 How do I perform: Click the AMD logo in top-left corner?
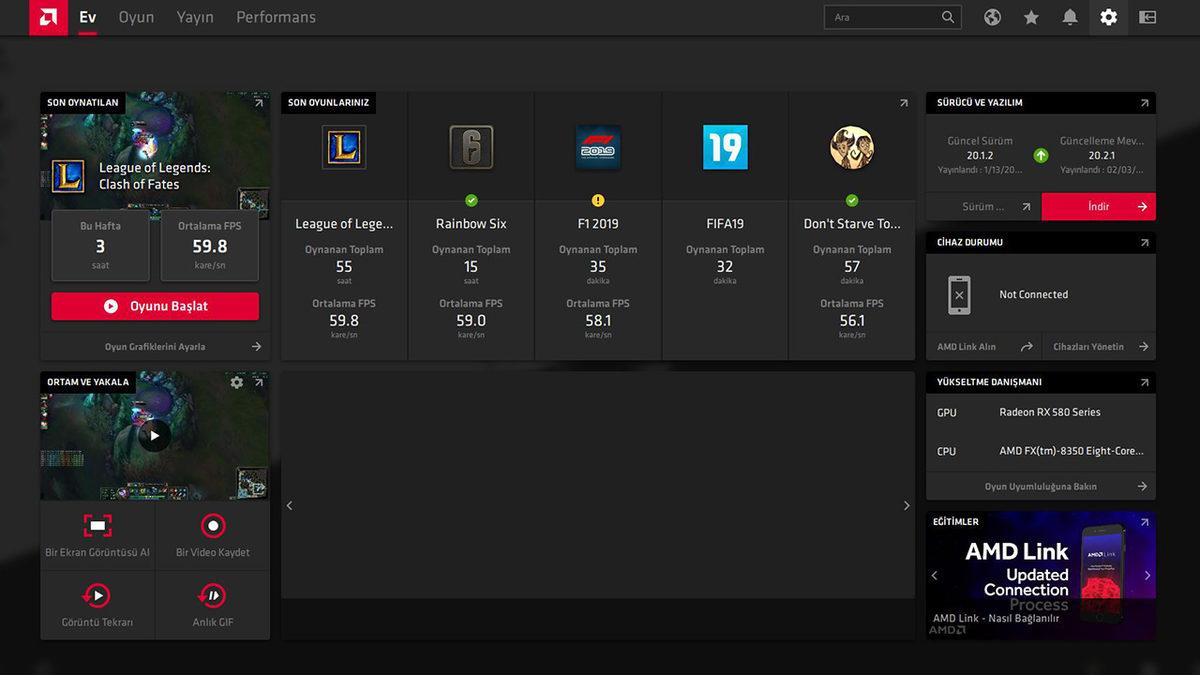[x=48, y=18]
